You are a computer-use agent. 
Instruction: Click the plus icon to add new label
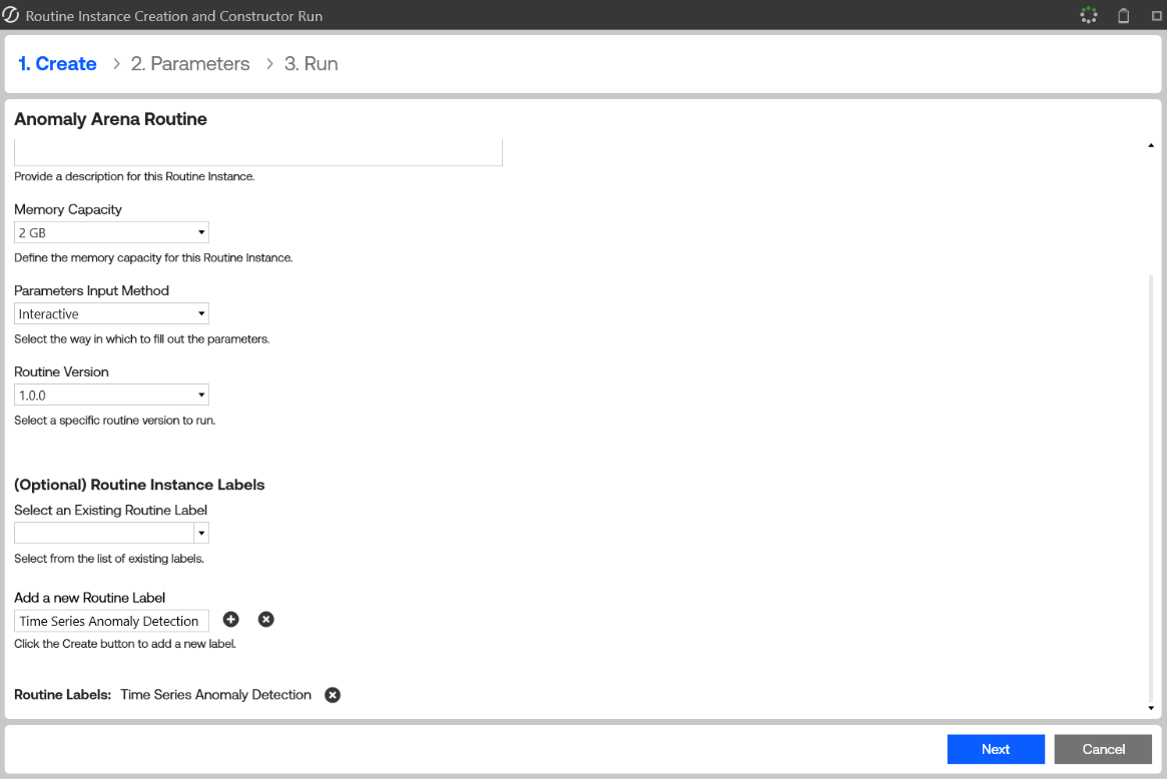click(x=231, y=619)
